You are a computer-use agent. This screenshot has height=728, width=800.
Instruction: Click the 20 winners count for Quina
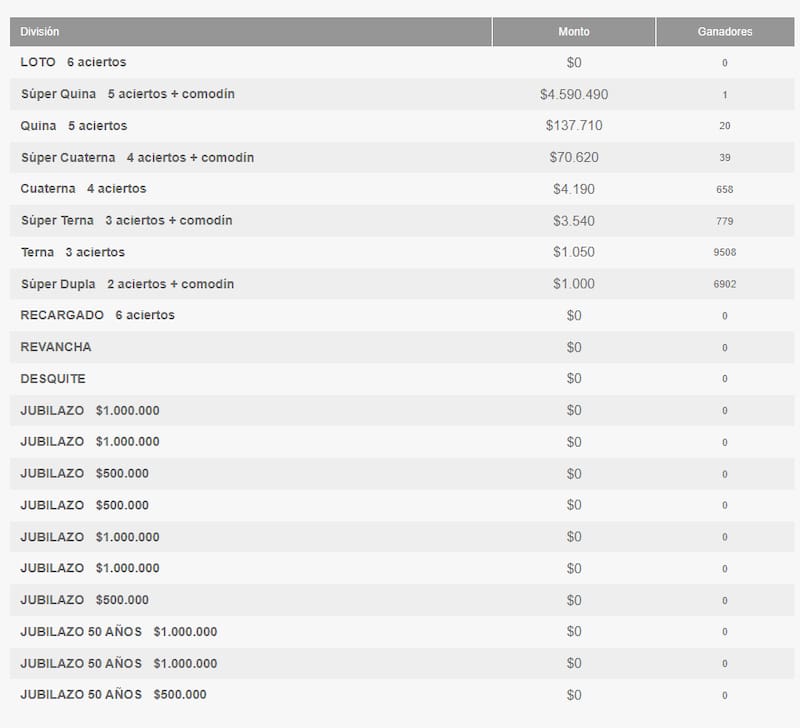click(727, 126)
